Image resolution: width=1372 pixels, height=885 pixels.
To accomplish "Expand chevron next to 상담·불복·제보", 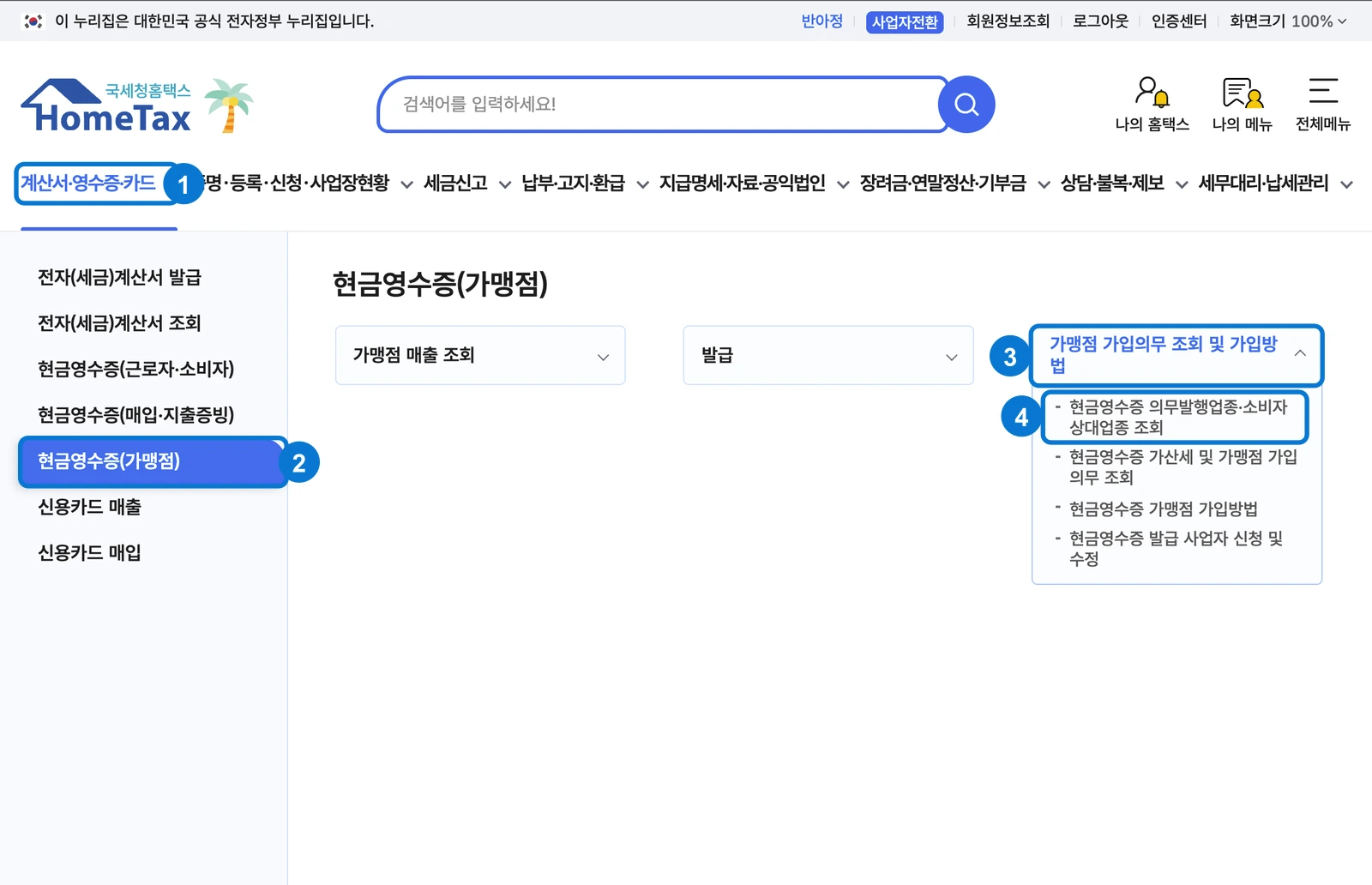I will tap(1182, 184).
